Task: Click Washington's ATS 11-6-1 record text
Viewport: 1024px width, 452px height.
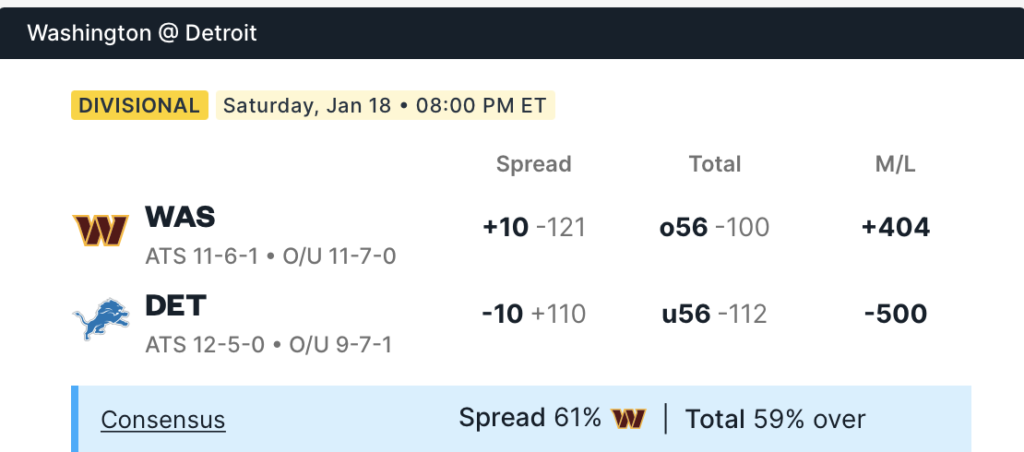Action: tap(205, 257)
